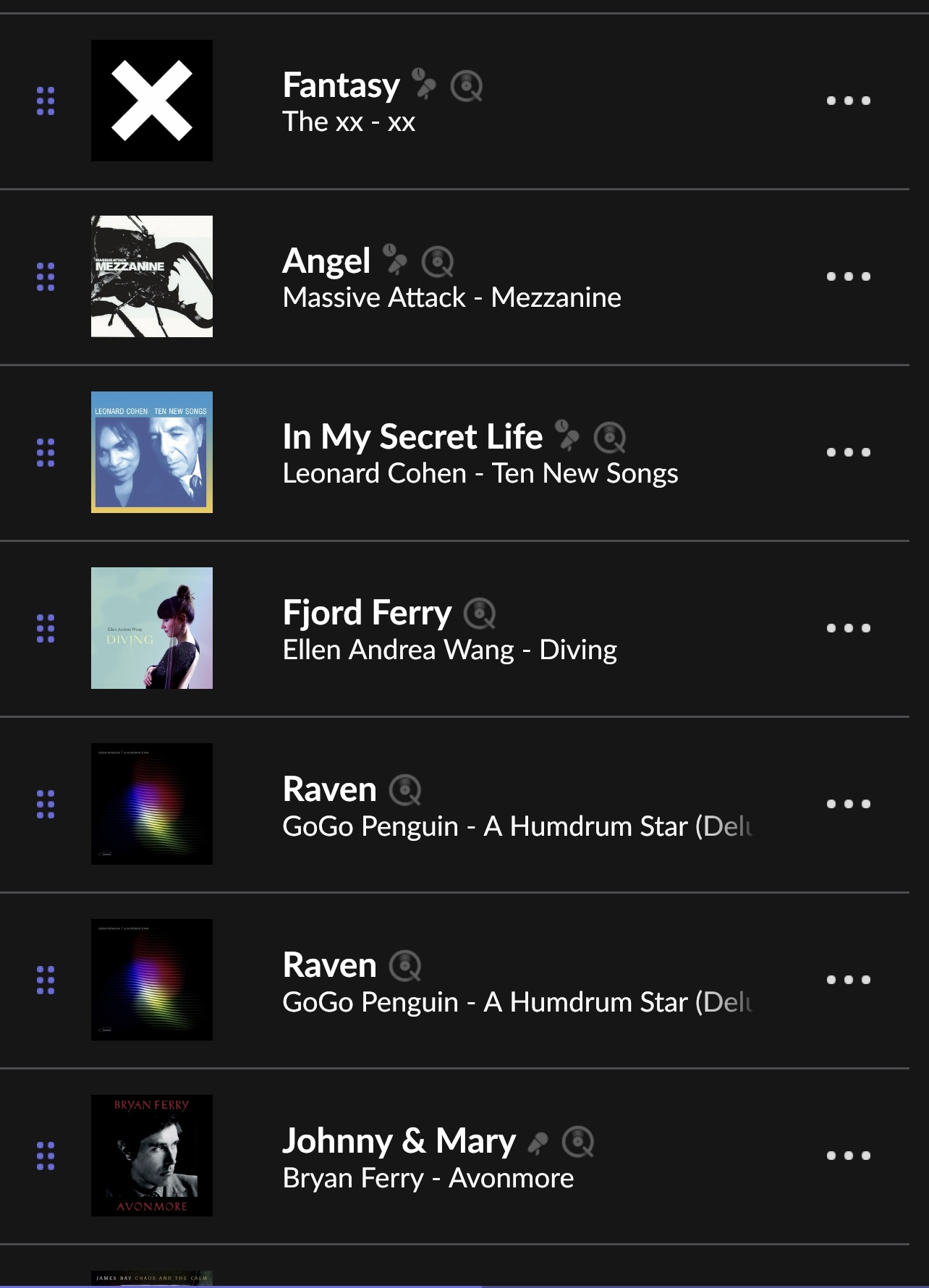Click the playback progress bar at the bottom

pos(465,1286)
